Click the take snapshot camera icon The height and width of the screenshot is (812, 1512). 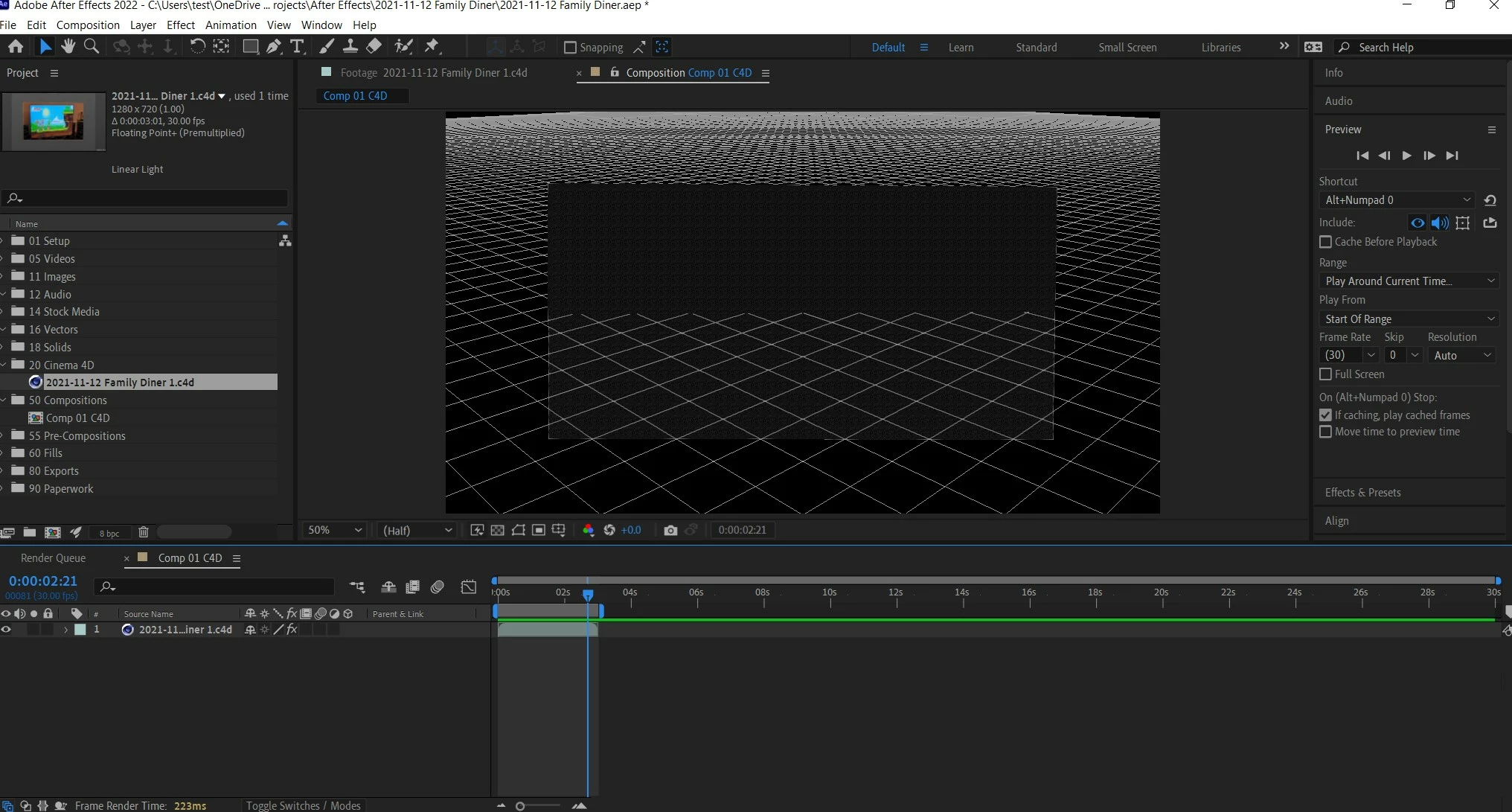click(x=670, y=530)
